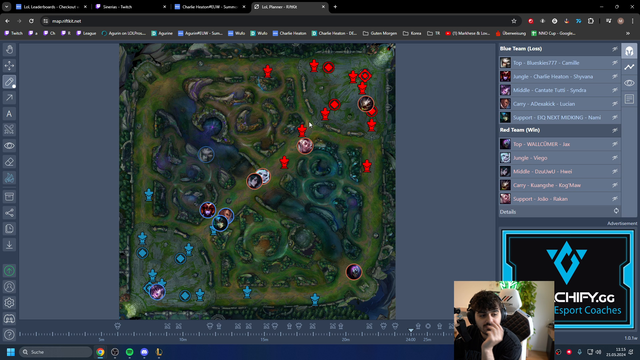Toggle visibility for Support Rakan row
The height and width of the screenshot is (360, 640).
[x=614, y=199]
